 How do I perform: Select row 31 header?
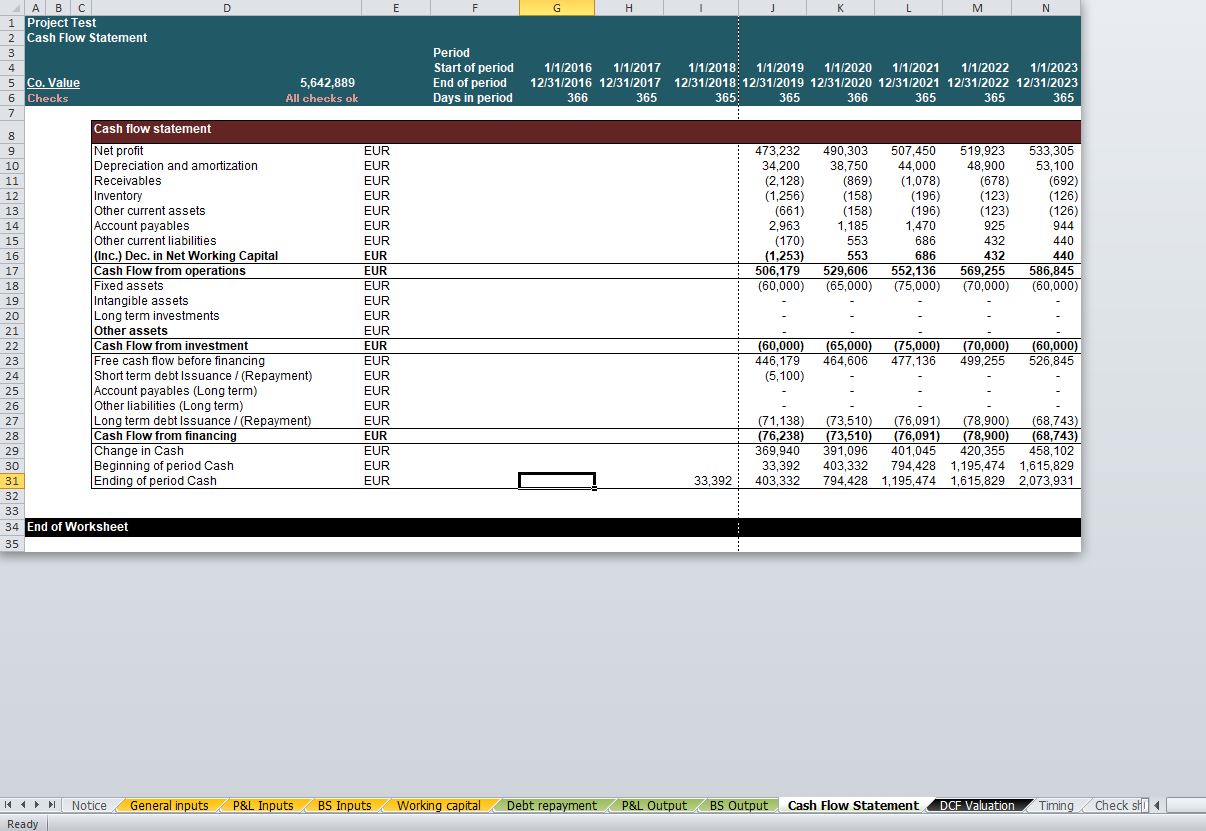[12, 481]
